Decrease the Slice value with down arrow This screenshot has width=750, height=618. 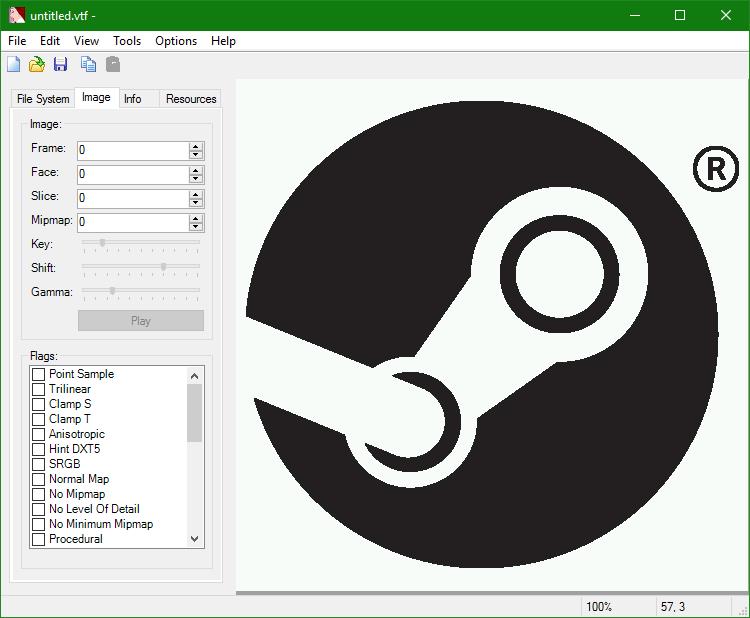pyautogui.click(x=196, y=202)
